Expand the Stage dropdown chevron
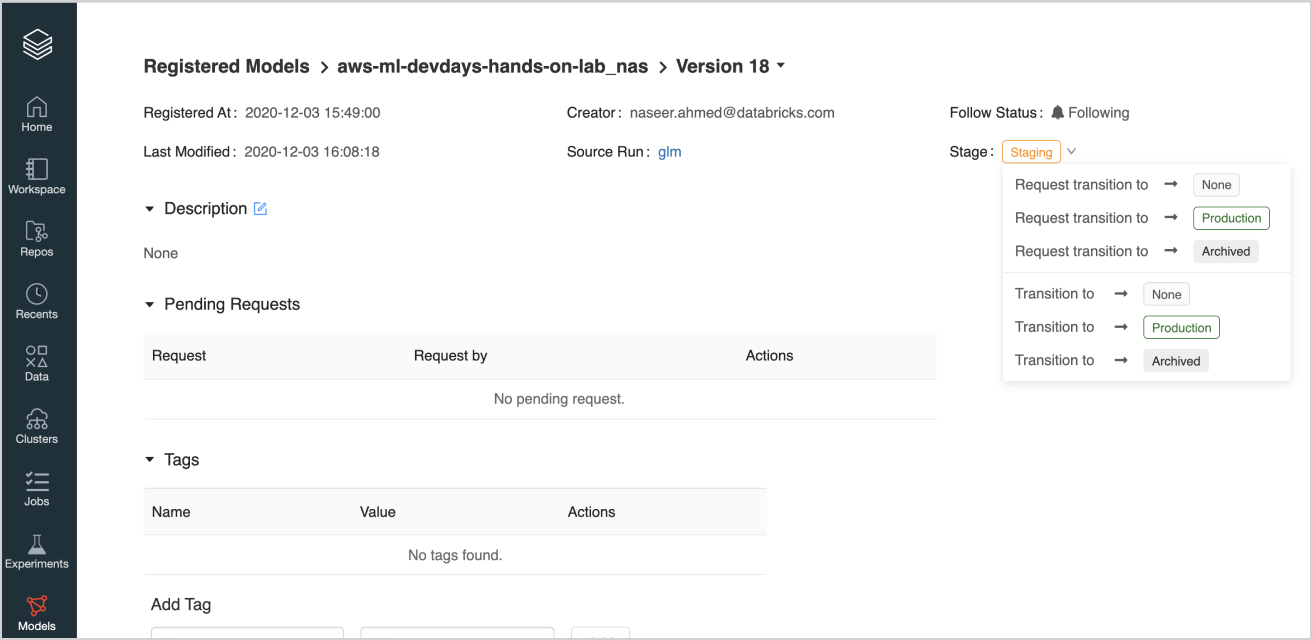The height and width of the screenshot is (640, 1312). tap(1071, 152)
